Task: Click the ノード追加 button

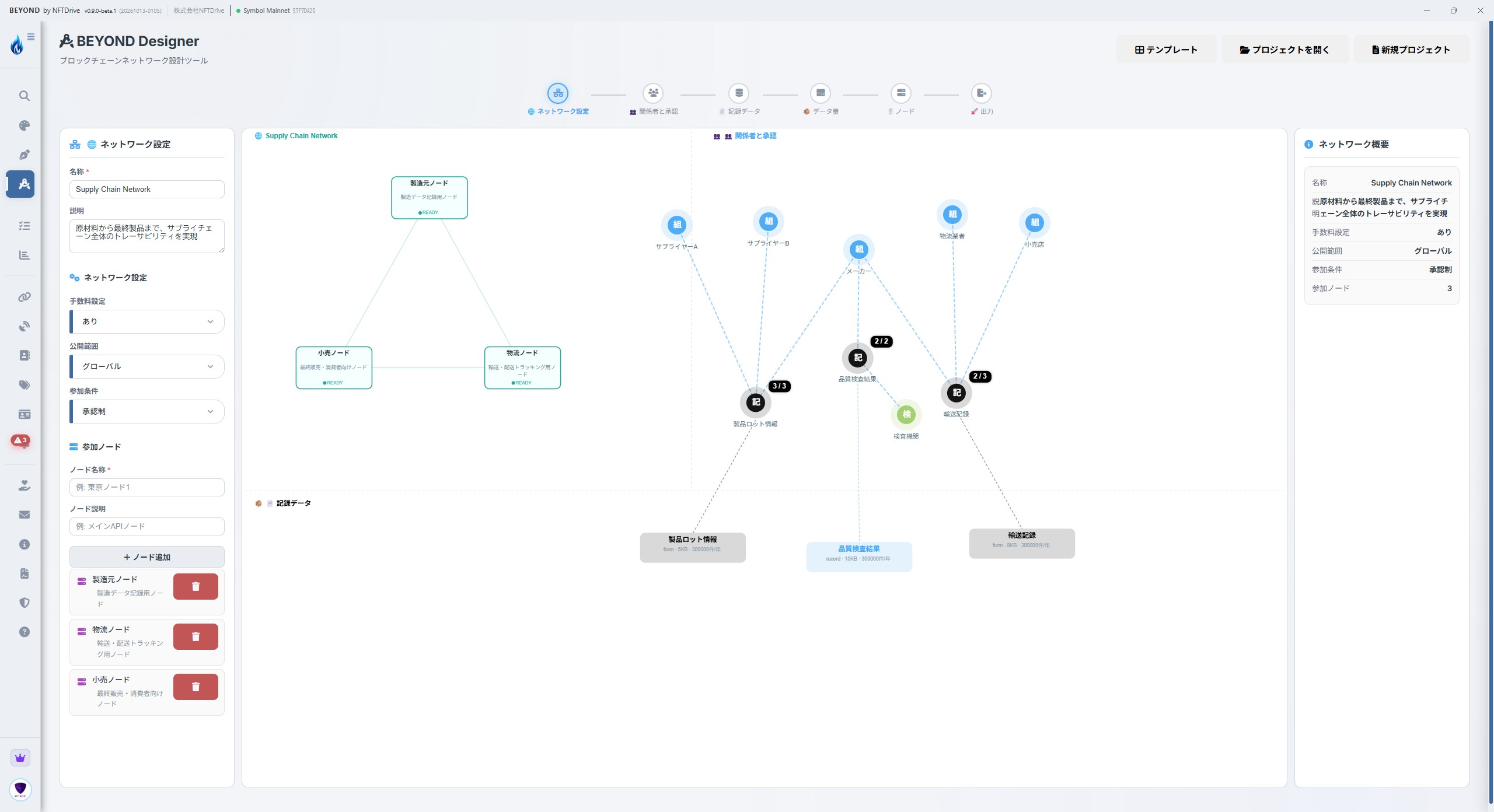Action: tap(147, 557)
